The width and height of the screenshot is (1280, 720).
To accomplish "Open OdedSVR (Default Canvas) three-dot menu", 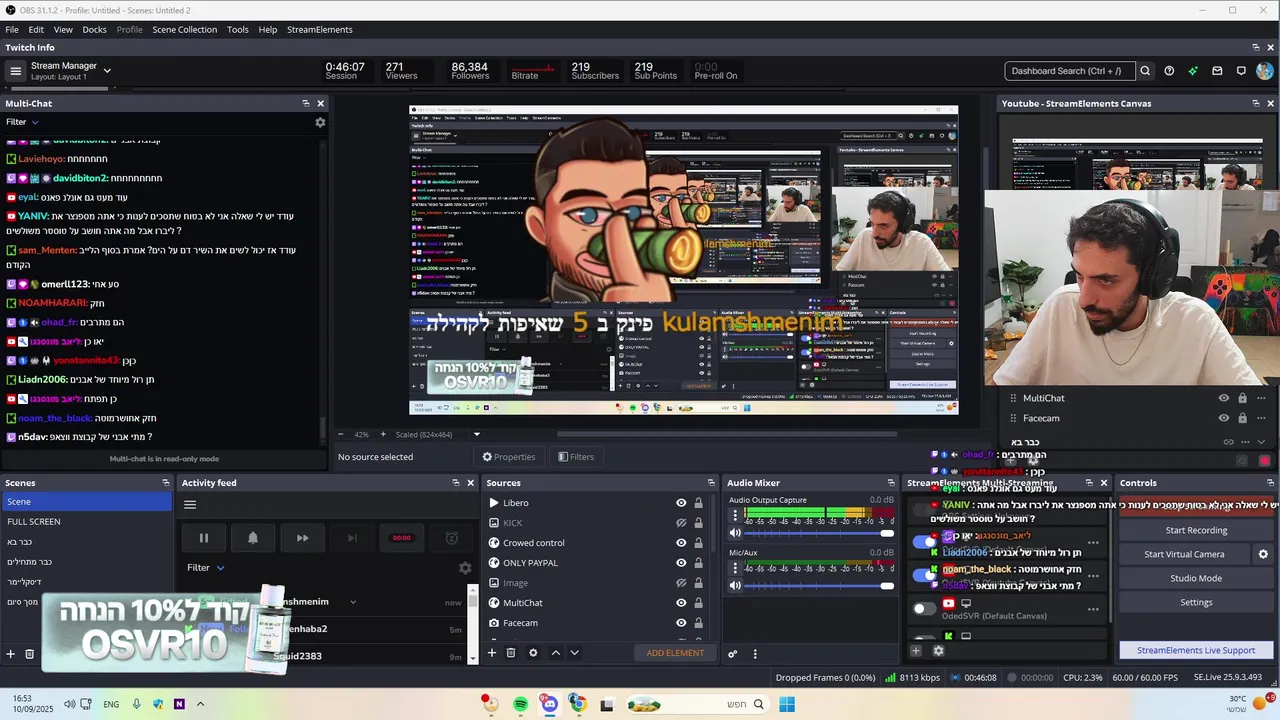I will point(1093,608).
